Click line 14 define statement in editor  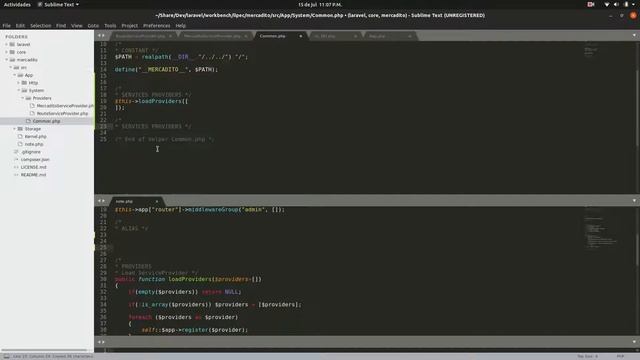click(166, 69)
